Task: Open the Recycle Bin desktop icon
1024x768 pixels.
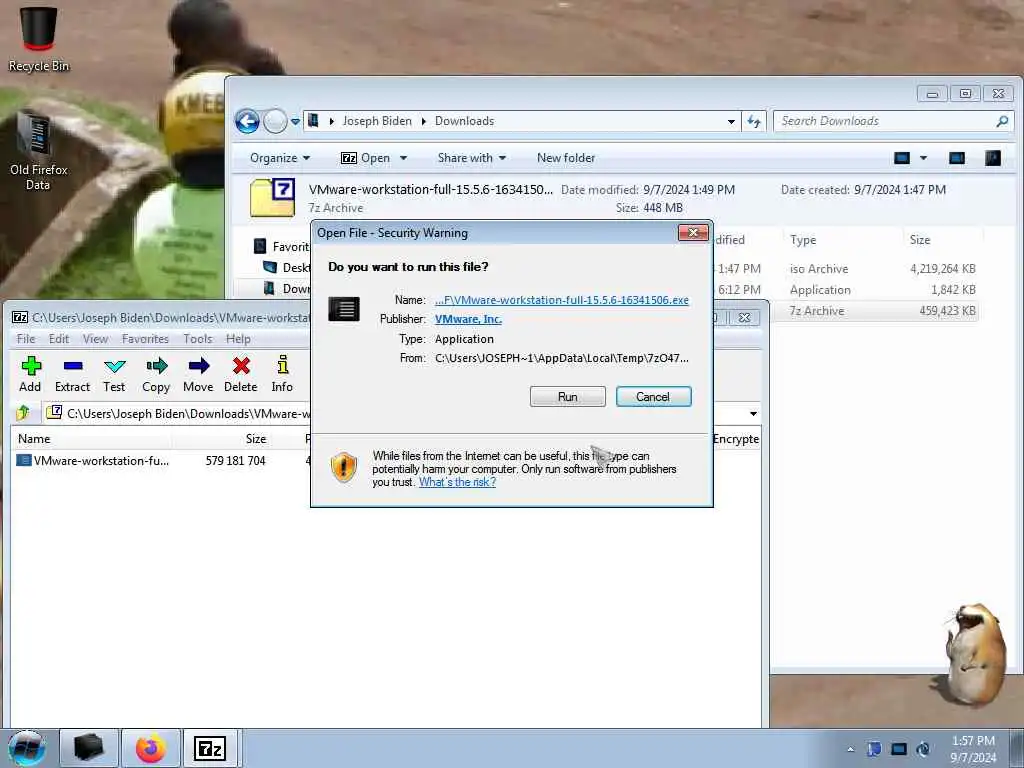Action: pos(39,39)
